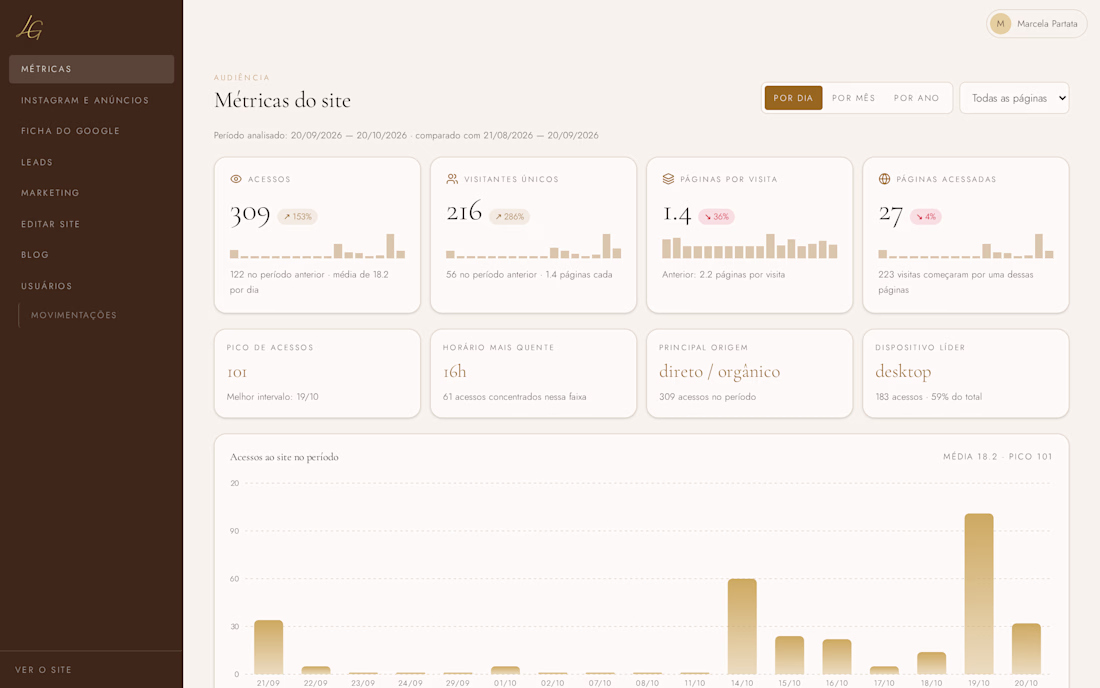Click the Ver o Site link

43,670
